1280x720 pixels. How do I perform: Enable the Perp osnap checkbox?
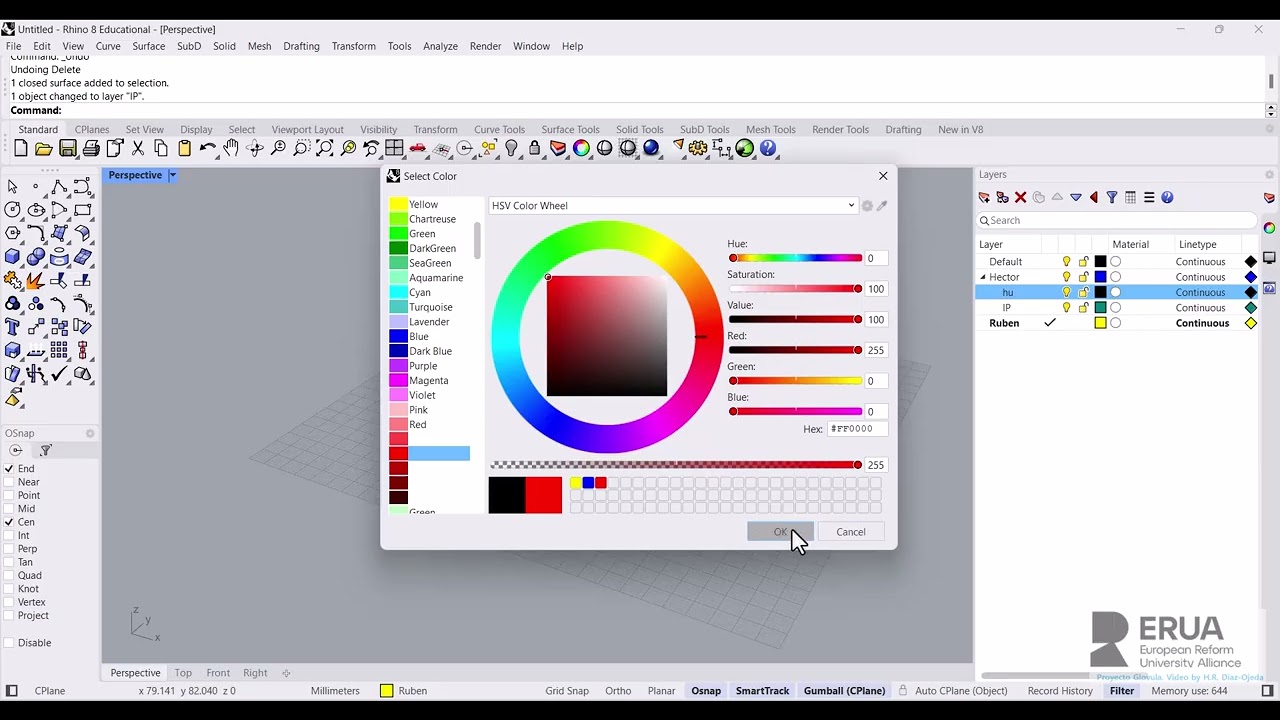point(9,549)
